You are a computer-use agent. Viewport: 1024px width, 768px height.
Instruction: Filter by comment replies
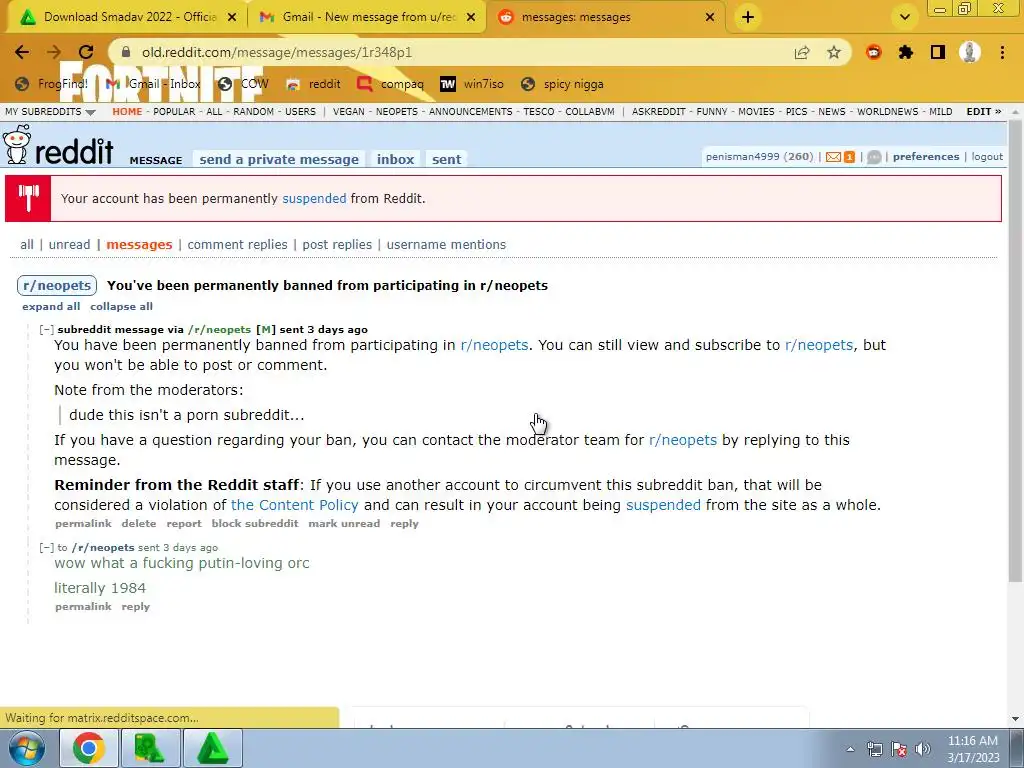[x=237, y=244]
